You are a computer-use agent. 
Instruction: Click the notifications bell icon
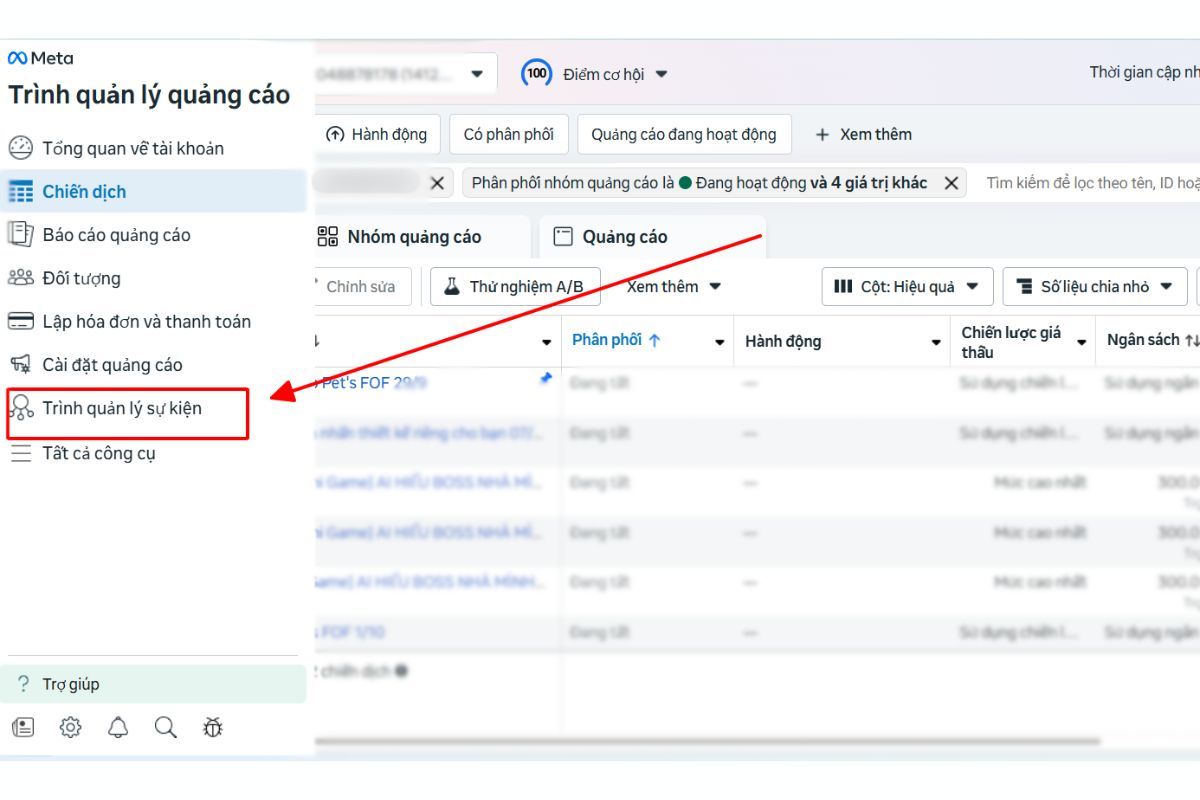click(118, 728)
